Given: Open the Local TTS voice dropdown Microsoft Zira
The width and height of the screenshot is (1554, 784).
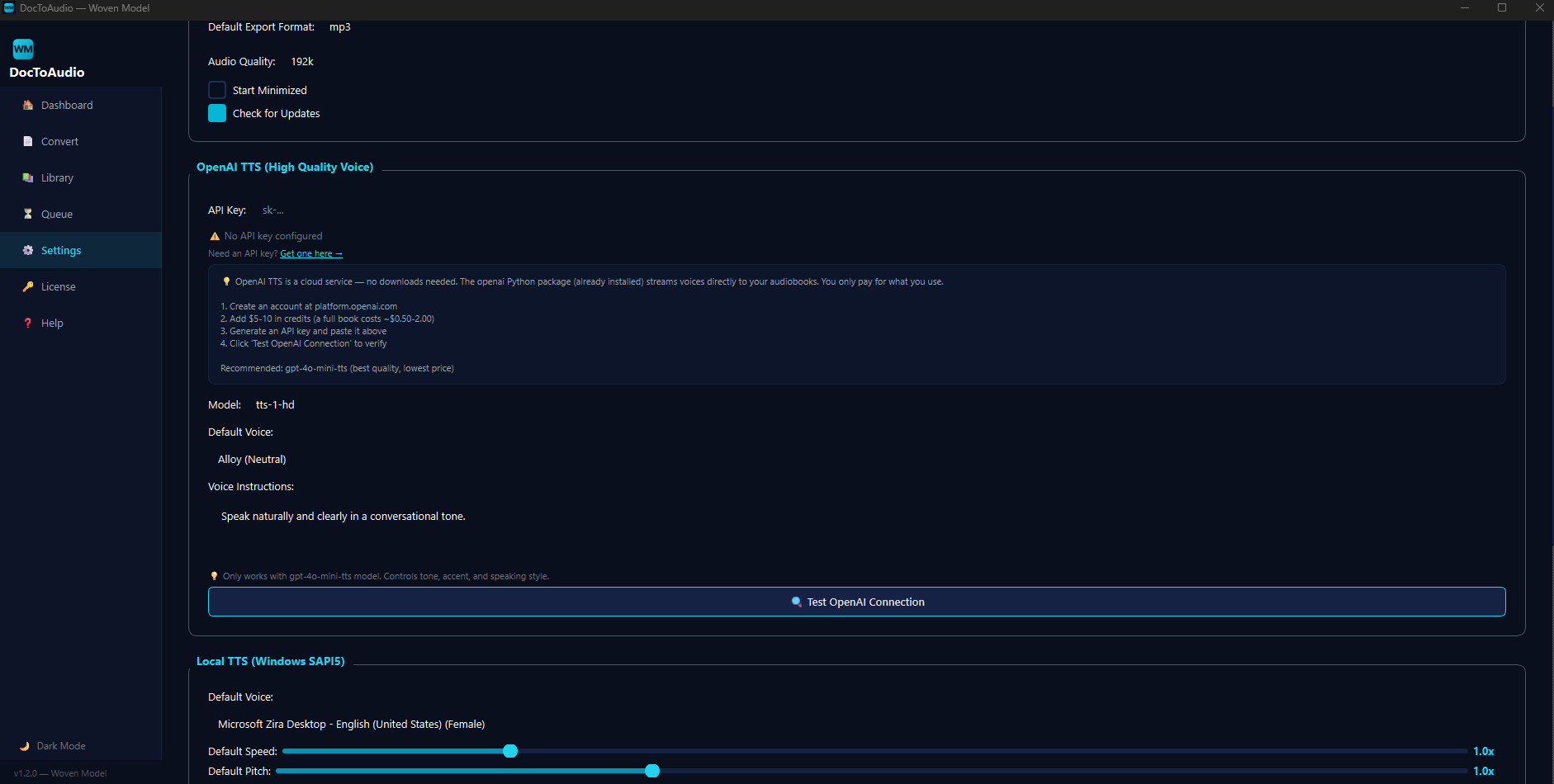Looking at the screenshot, I should (x=351, y=725).
